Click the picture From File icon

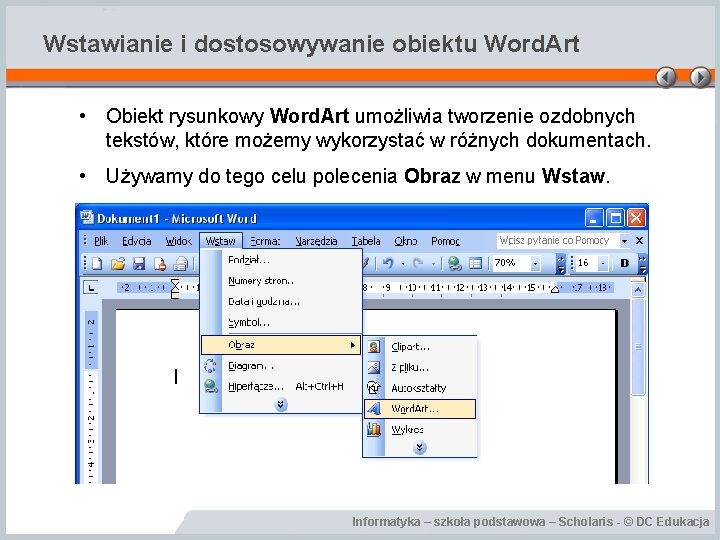coord(374,367)
